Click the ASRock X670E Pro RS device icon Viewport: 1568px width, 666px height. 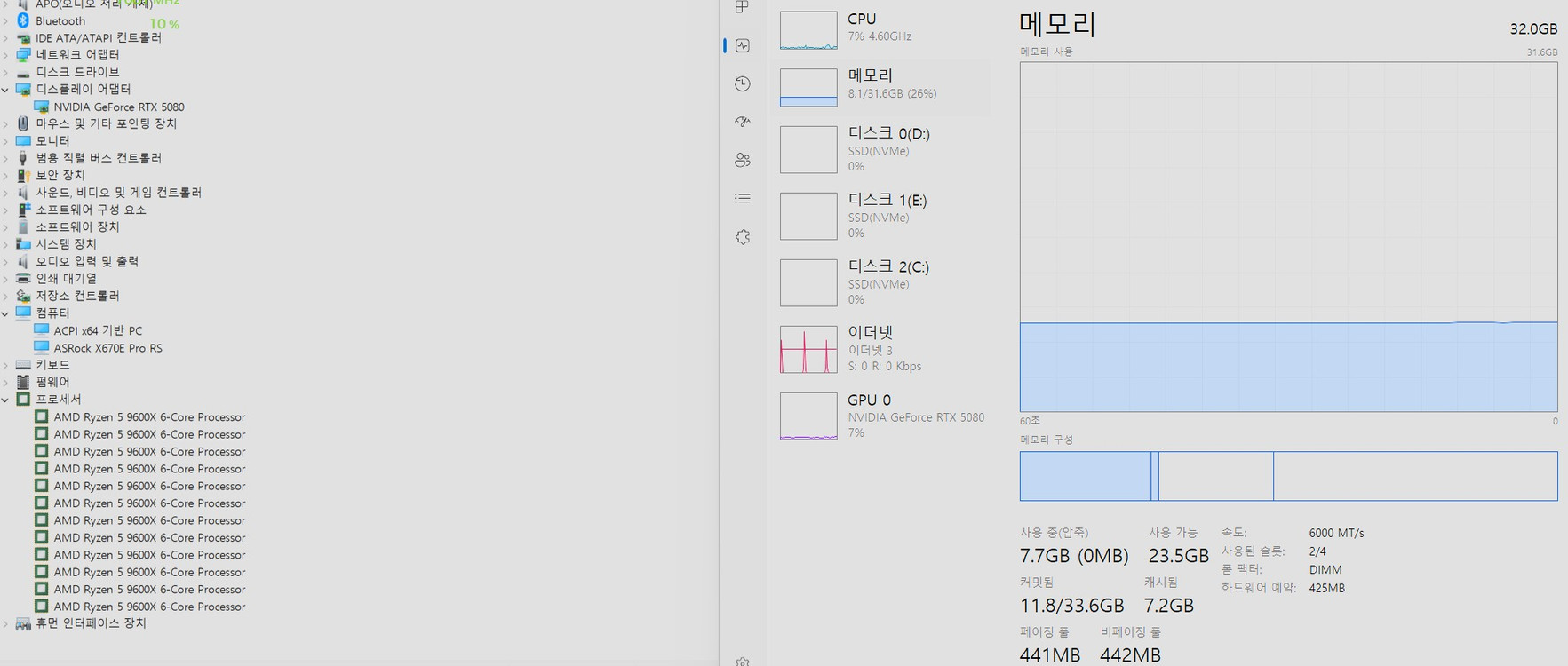(41, 348)
